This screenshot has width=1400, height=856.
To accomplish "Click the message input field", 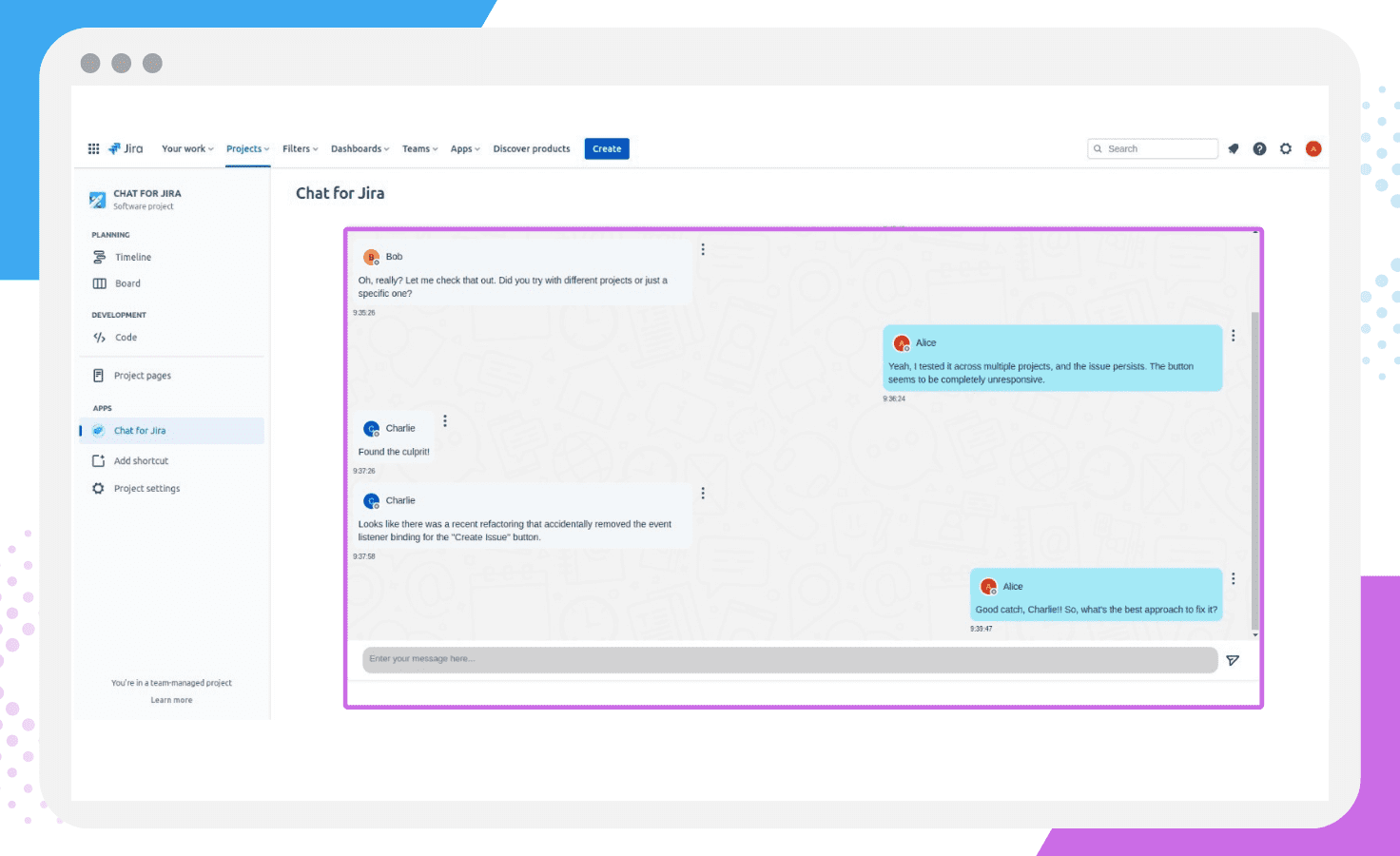I will (789, 659).
